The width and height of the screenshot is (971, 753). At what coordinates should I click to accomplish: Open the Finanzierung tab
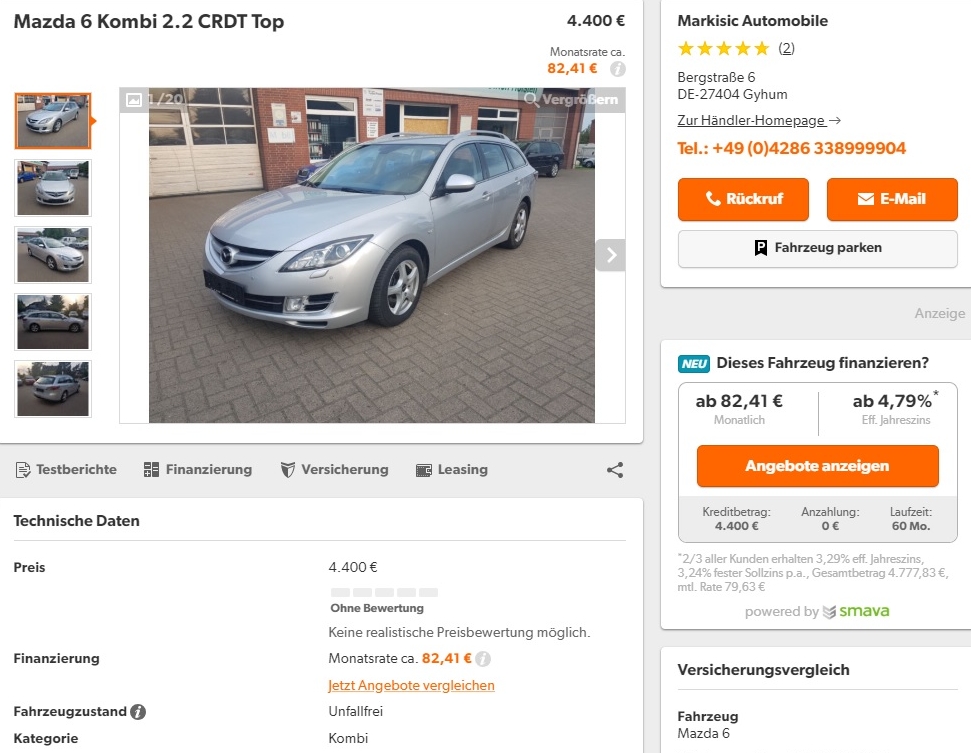pos(198,470)
